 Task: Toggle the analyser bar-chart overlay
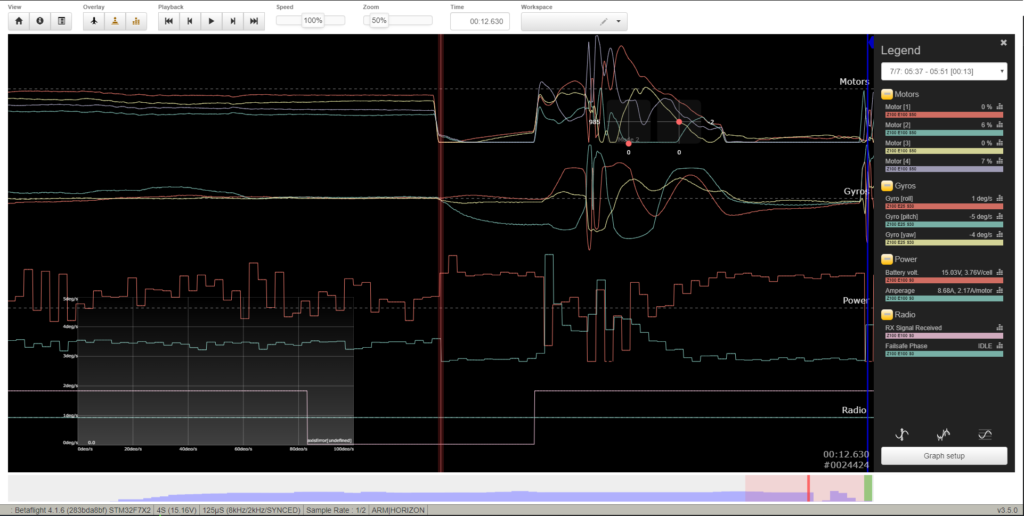pyautogui.click(x=136, y=21)
